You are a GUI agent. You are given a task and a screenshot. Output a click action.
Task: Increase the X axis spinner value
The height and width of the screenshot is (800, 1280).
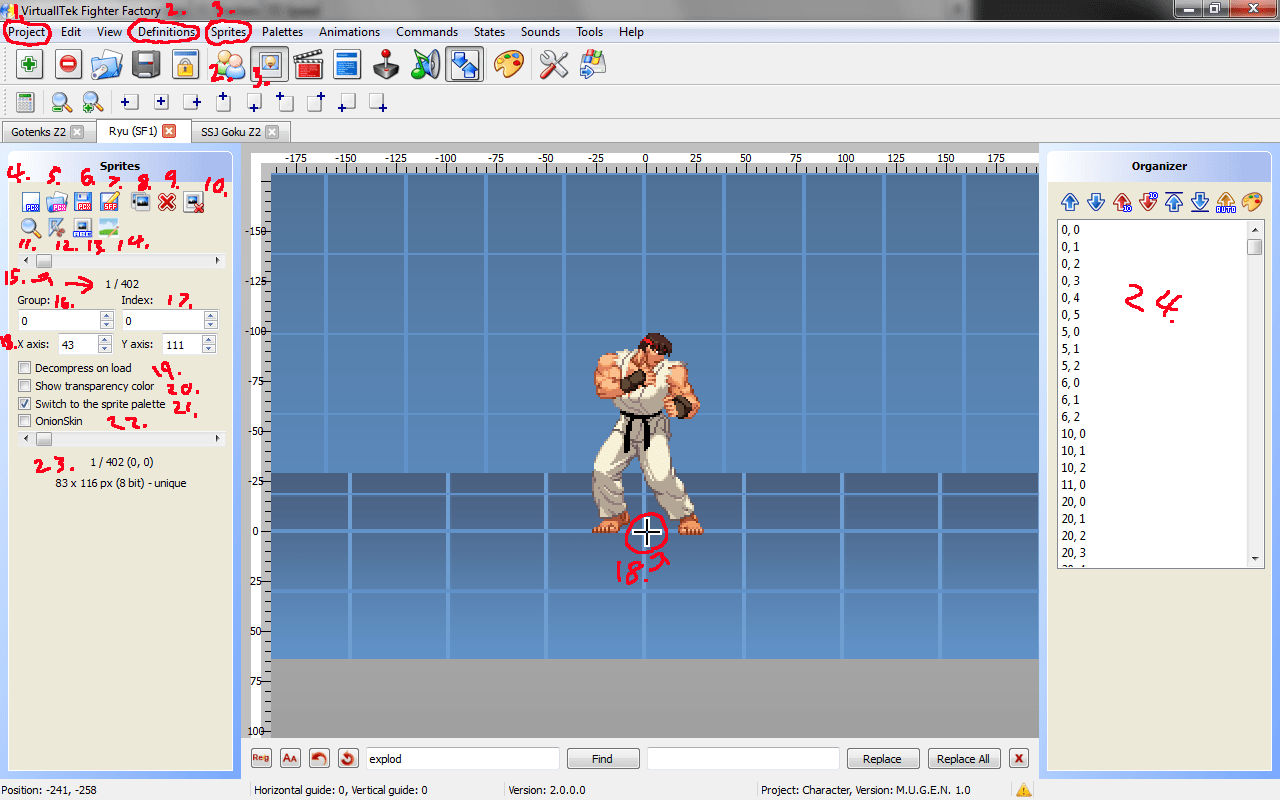104,339
